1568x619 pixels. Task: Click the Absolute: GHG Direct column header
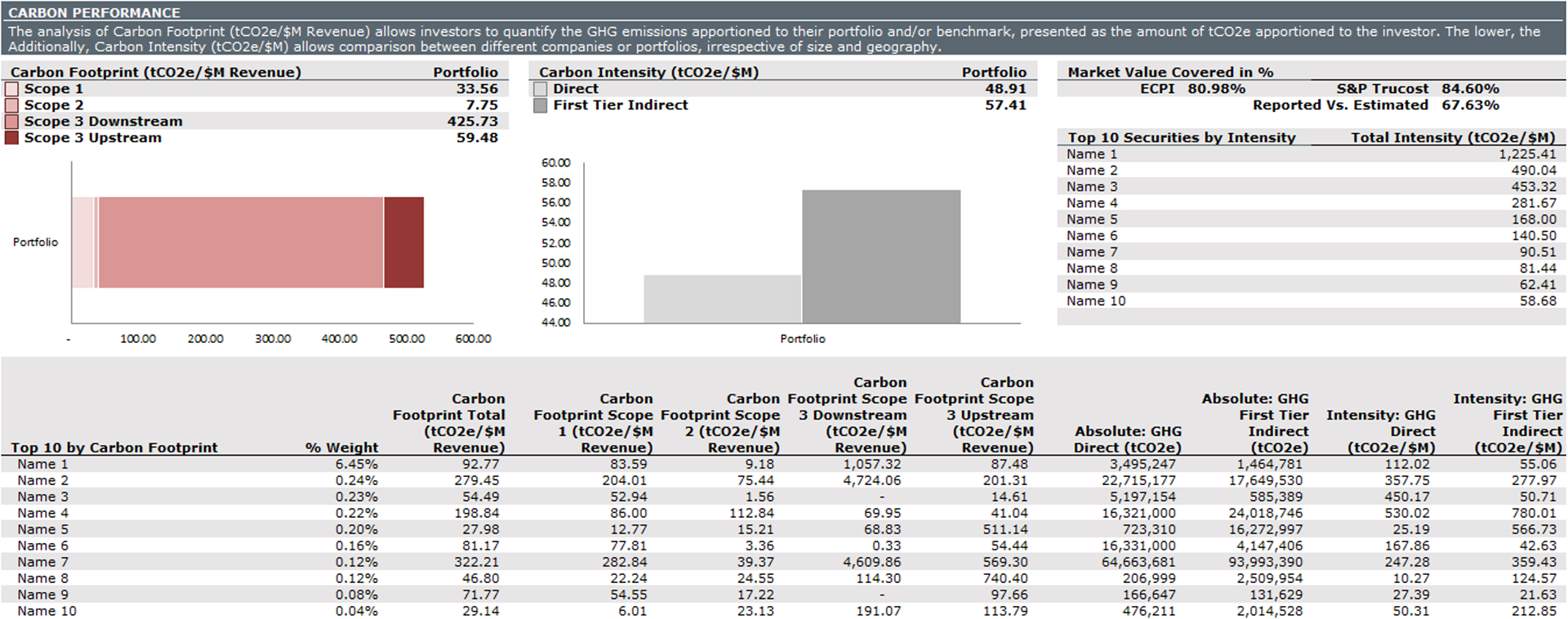tap(1128, 439)
